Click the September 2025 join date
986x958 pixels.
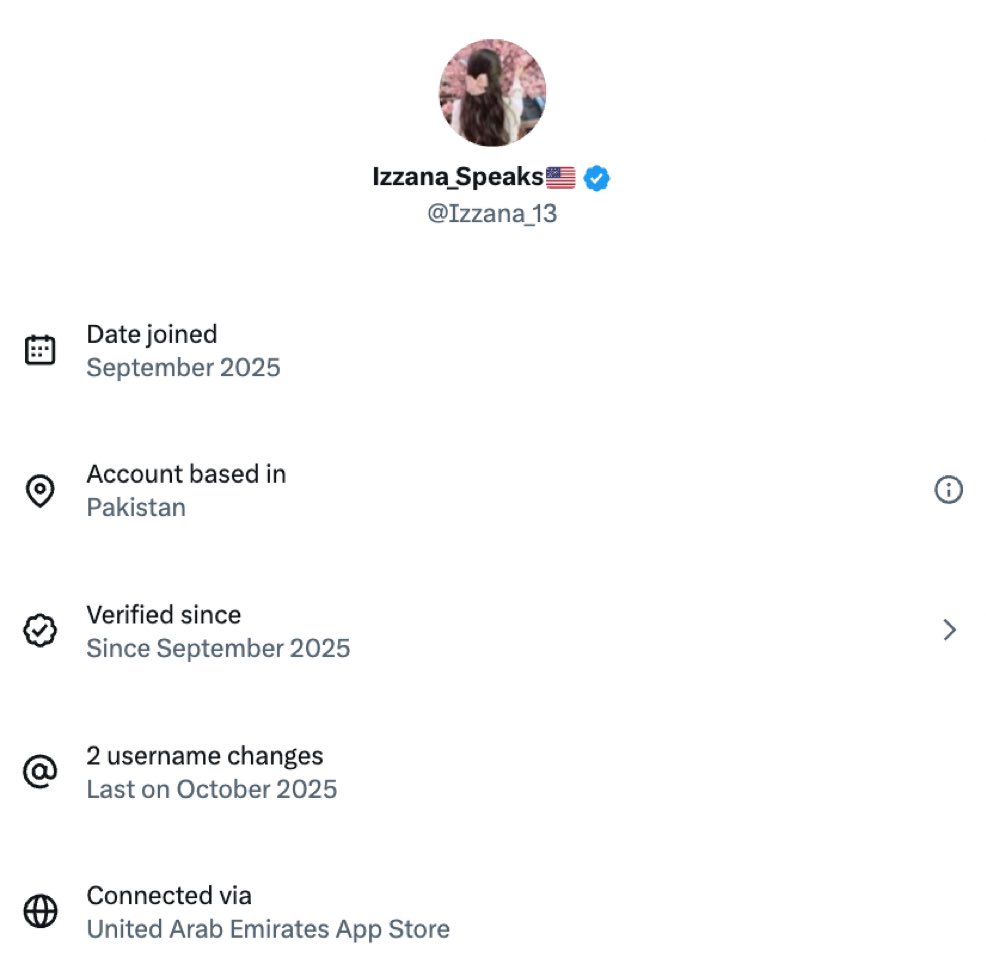[x=183, y=367]
